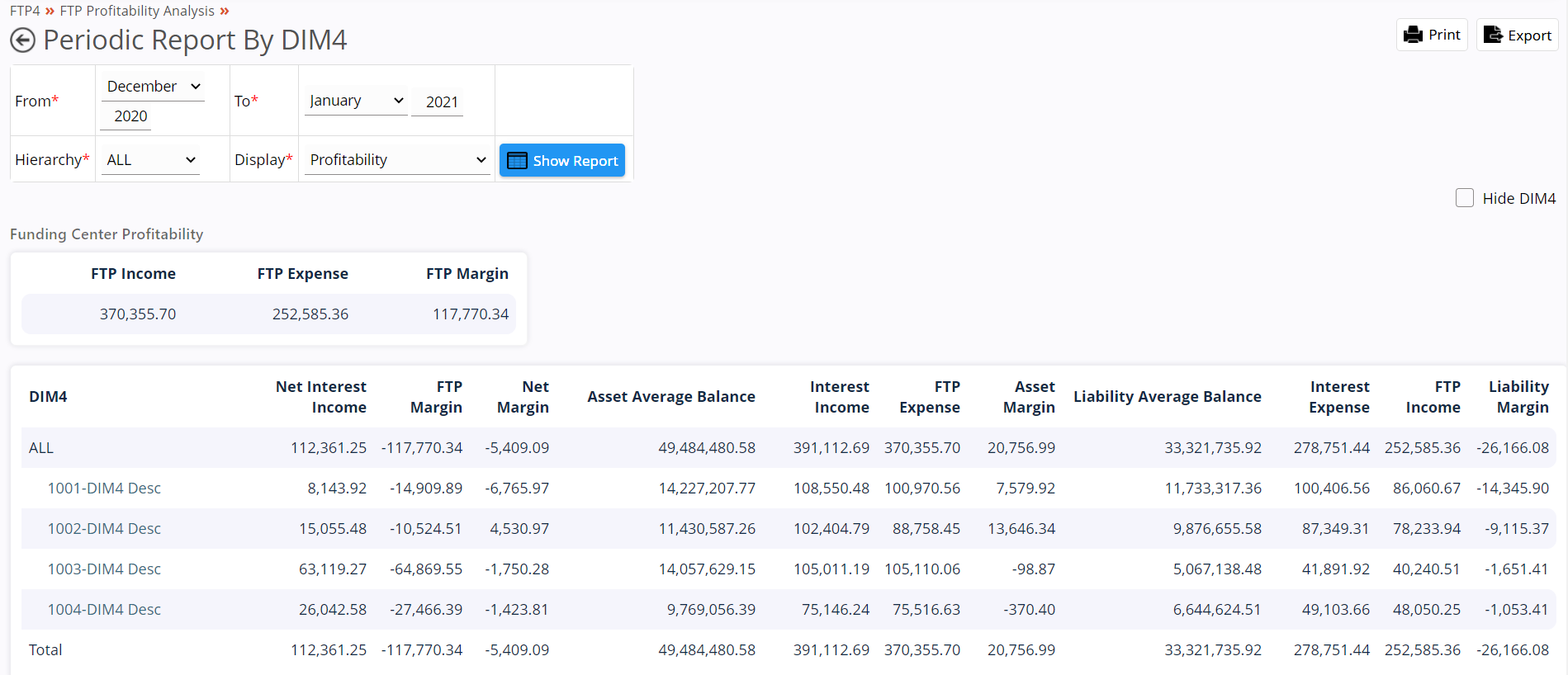The height and width of the screenshot is (675, 1568).
Task: Click the DIM4 column header
Action: 48,397
